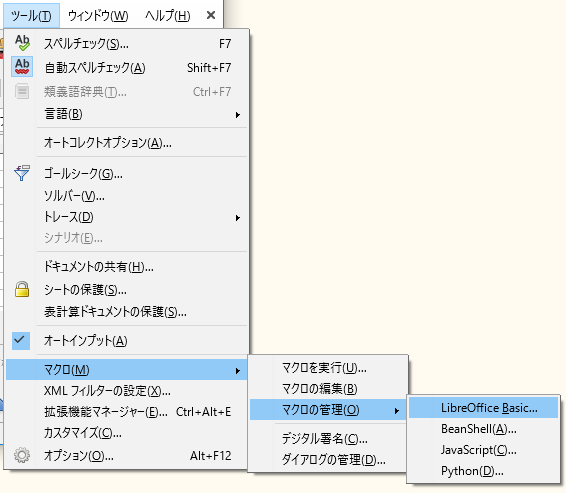Open the ヘルプ(H) menu
The image size is (566, 493).
[167, 16]
